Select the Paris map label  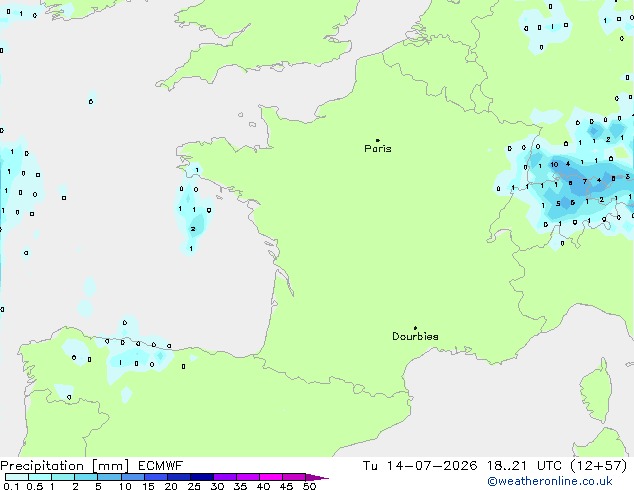pyautogui.click(x=378, y=149)
